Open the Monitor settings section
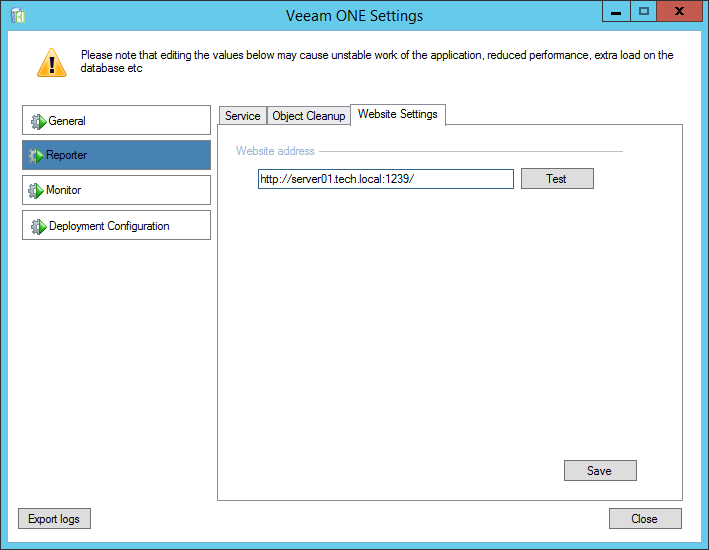 [x=116, y=190]
